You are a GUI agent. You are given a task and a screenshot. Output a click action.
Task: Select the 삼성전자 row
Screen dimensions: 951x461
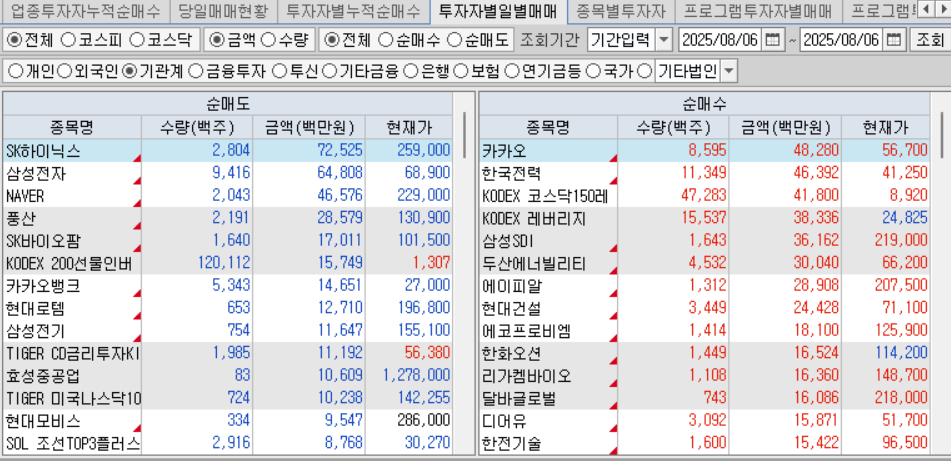227,173
